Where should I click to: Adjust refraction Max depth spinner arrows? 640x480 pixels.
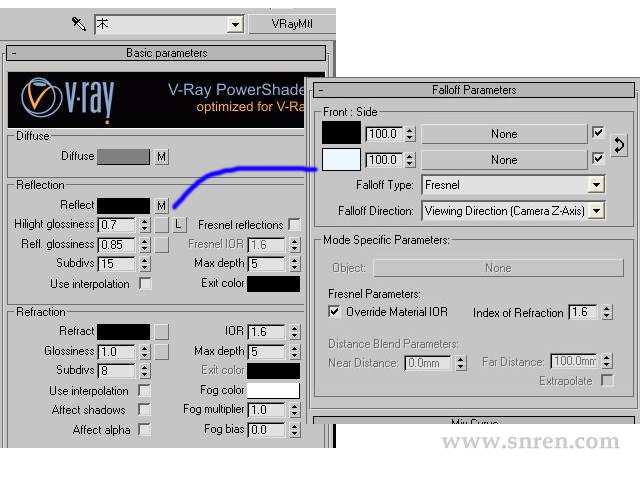pyautogui.click(x=295, y=351)
